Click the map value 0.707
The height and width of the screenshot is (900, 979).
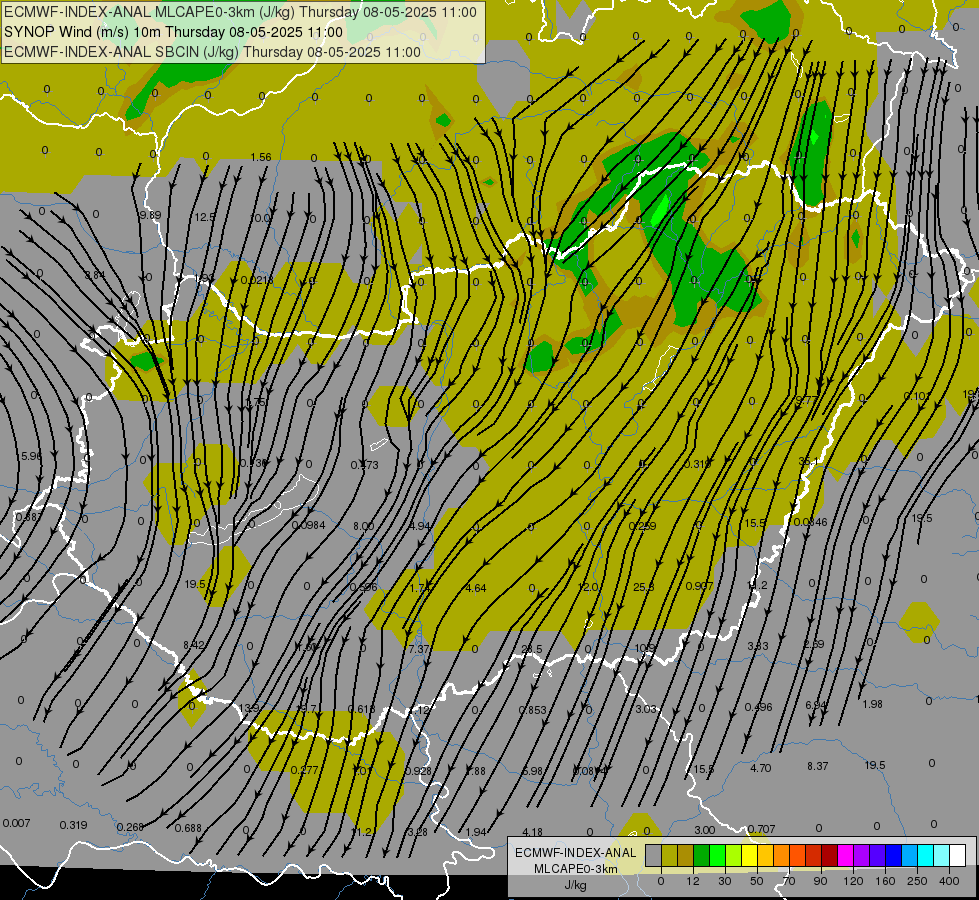[761, 829]
